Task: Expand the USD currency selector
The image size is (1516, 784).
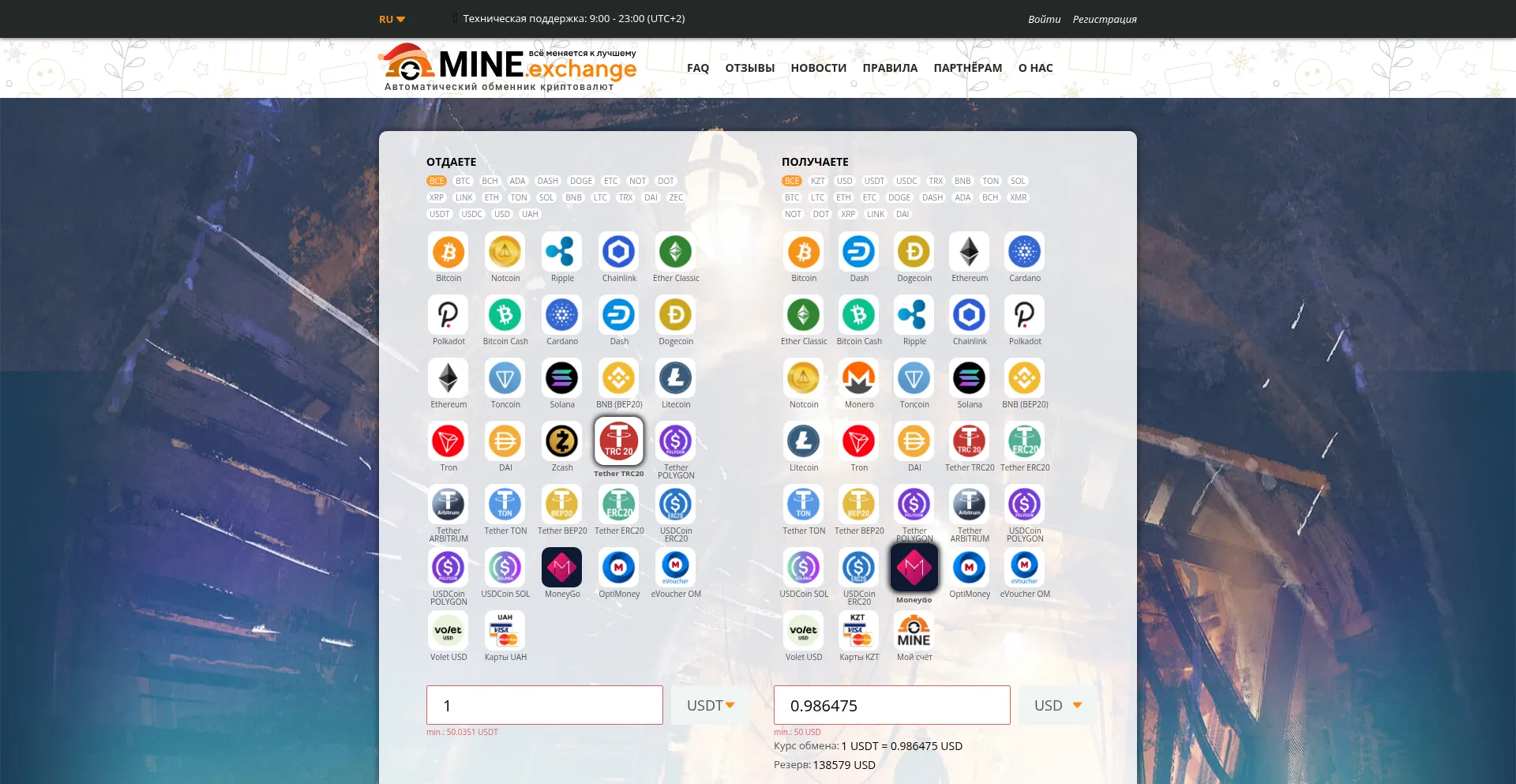Action: click(x=1056, y=704)
